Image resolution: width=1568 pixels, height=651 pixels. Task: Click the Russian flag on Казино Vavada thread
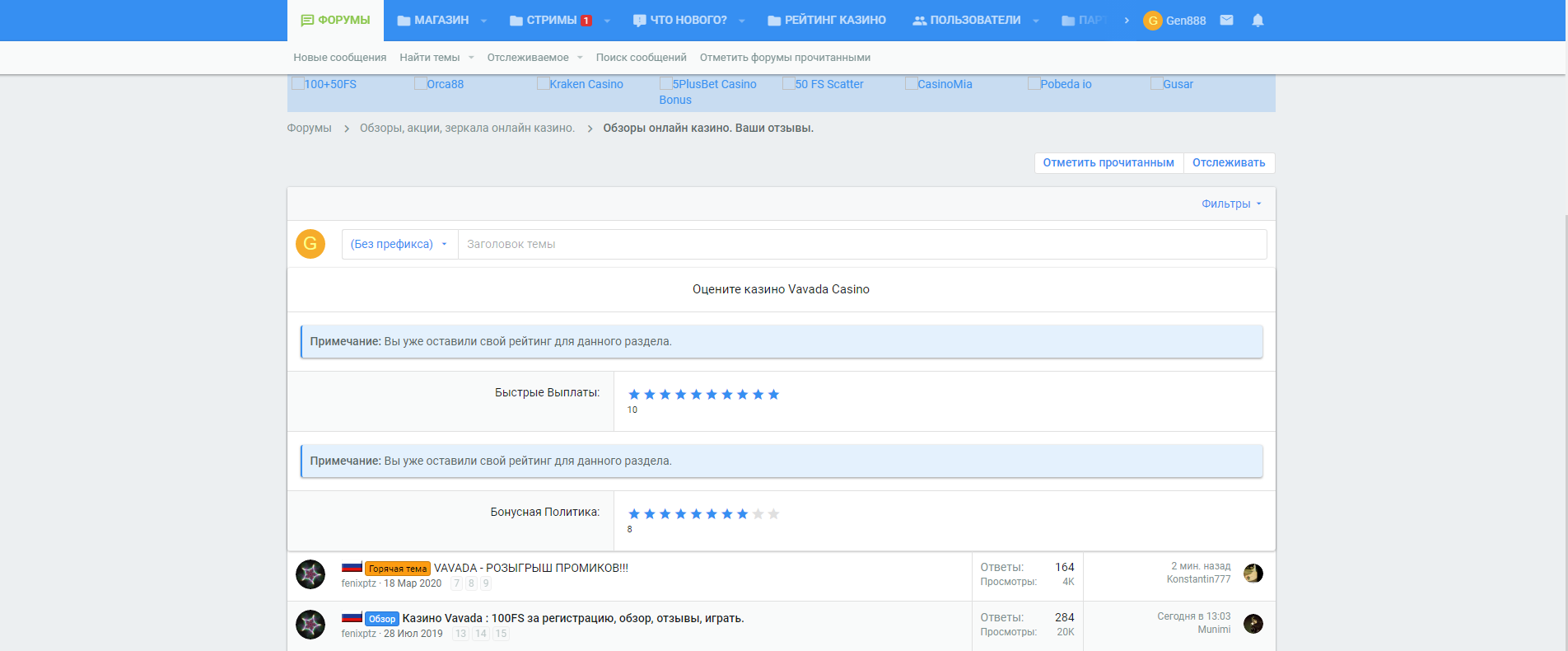(x=352, y=617)
